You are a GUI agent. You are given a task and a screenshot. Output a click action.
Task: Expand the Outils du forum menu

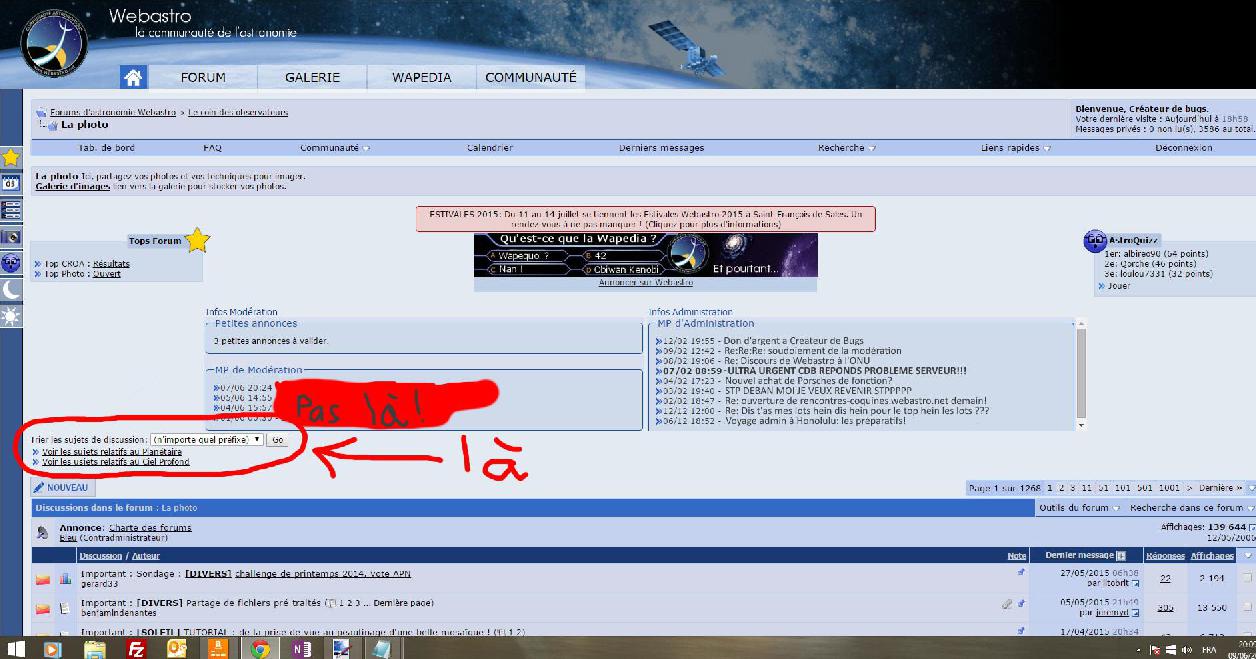[1079, 508]
